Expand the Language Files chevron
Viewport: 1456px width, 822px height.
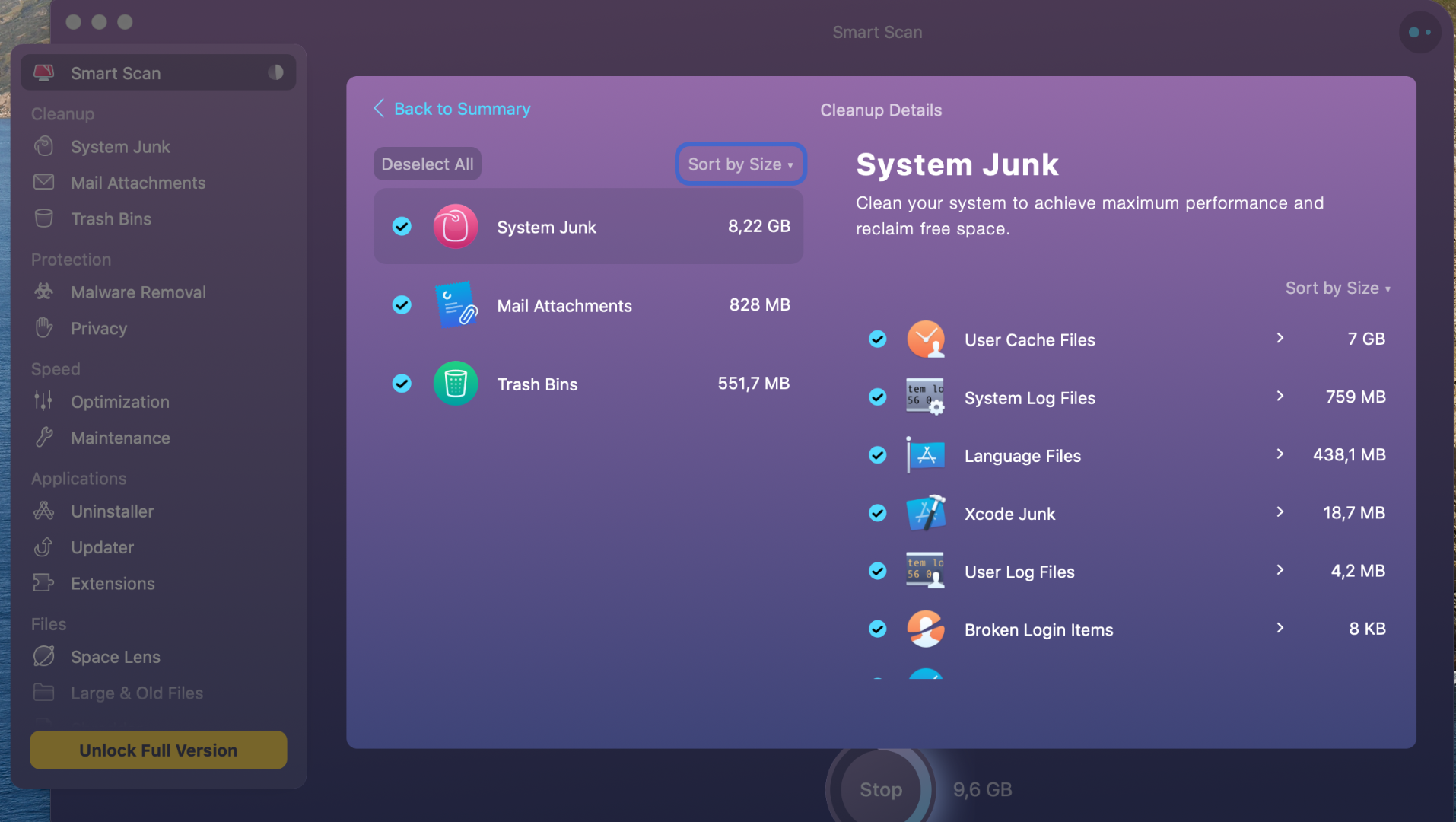pos(1280,454)
